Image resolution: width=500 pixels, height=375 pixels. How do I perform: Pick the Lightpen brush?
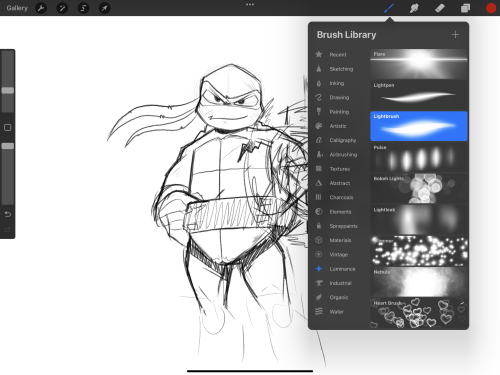click(419, 95)
